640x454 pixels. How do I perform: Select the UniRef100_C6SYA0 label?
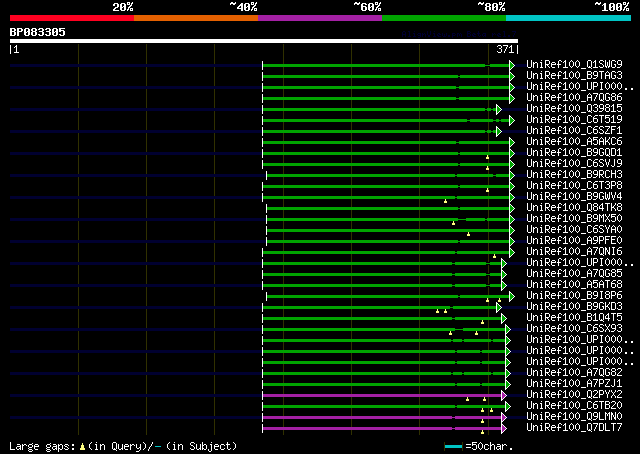coord(574,230)
